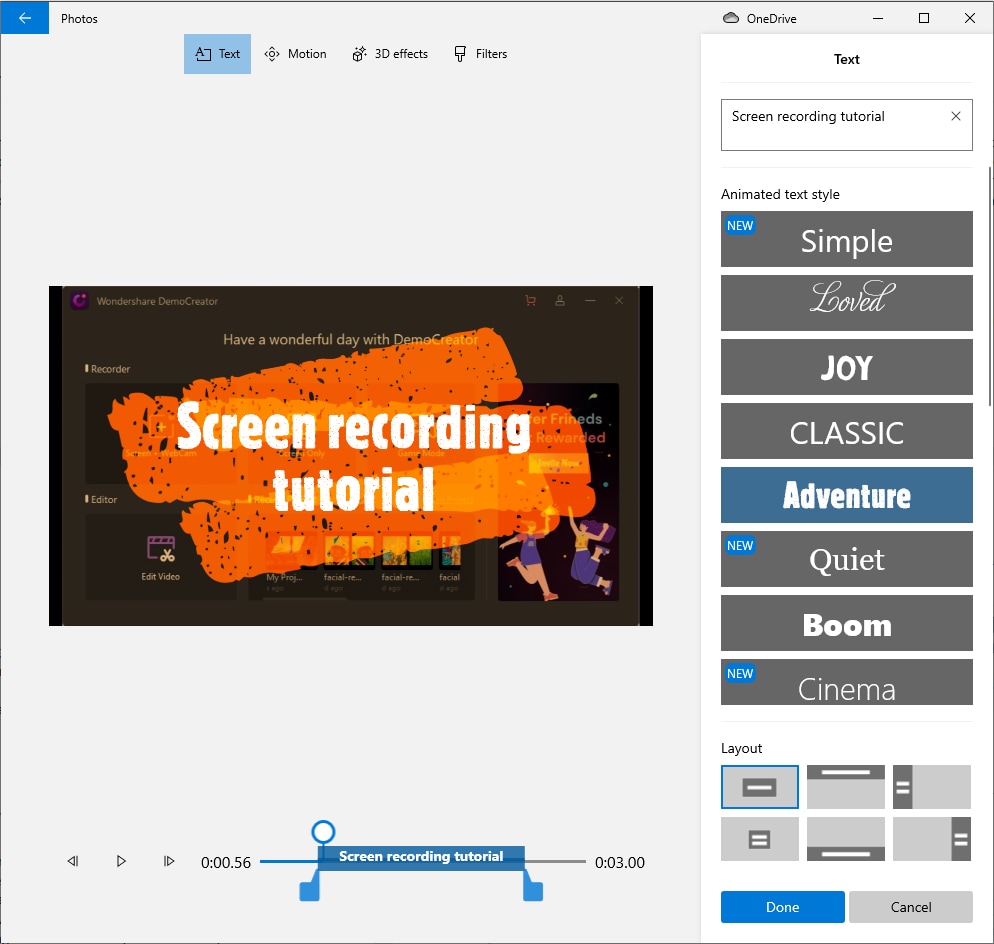Select the left sidebar text layout
The image size is (994, 944).
point(932,787)
